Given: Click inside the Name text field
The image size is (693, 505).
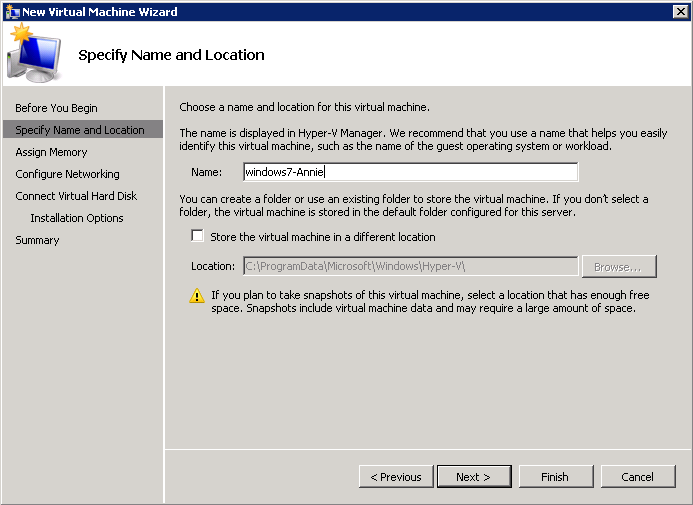Looking at the screenshot, I should pyautogui.click(x=410, y=172).
